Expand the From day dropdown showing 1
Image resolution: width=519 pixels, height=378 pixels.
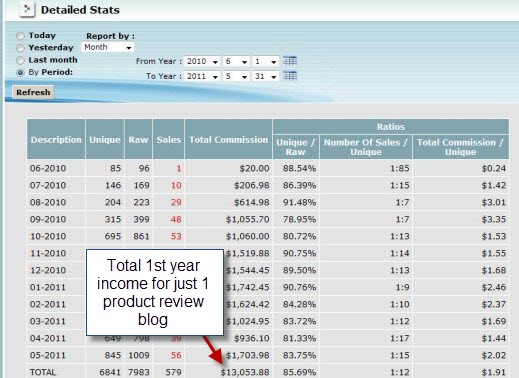265,61
